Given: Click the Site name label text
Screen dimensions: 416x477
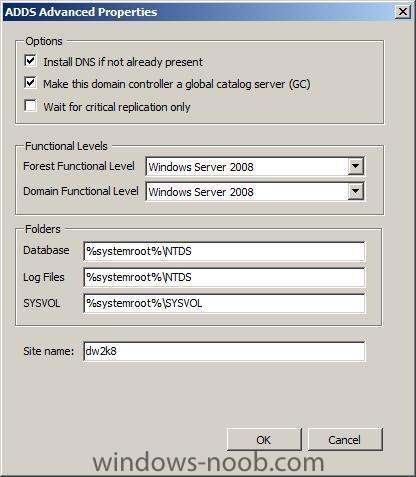Looking at the screenshot, I should 49,351.
